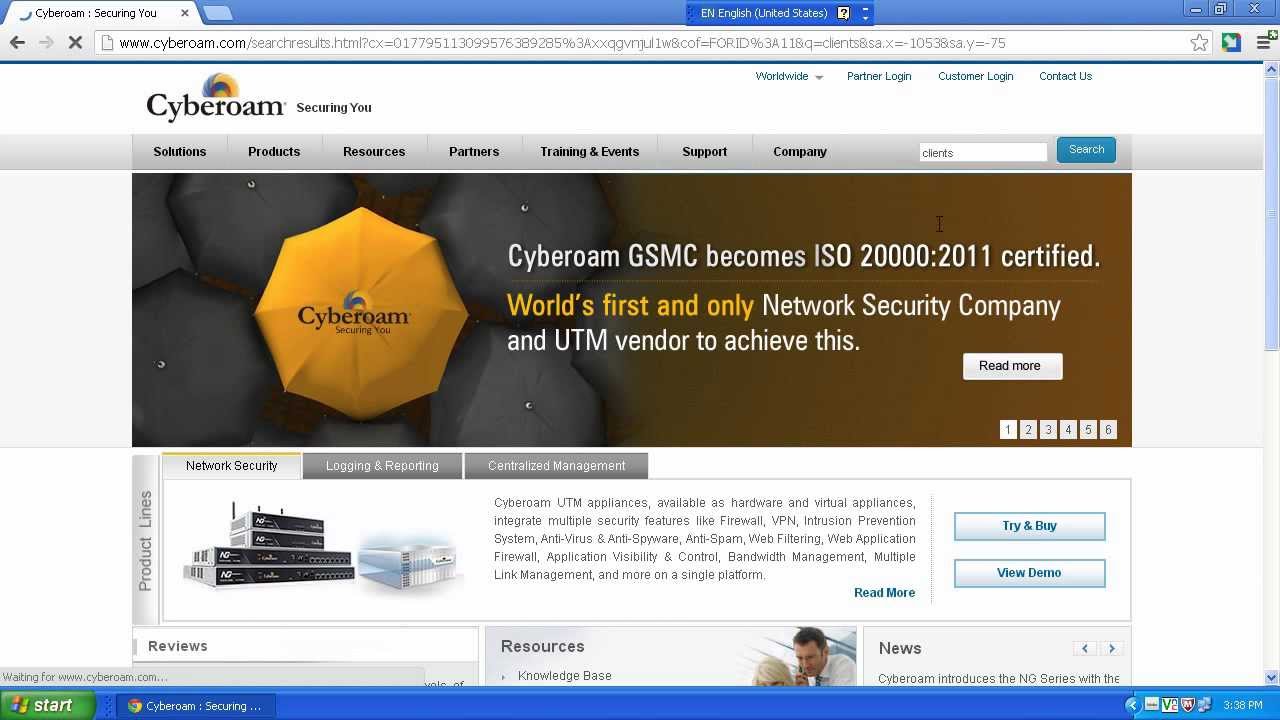The image size is (1280, 720).
Task: Click the page scrollbar down arrow
Action: (1272, 677)
